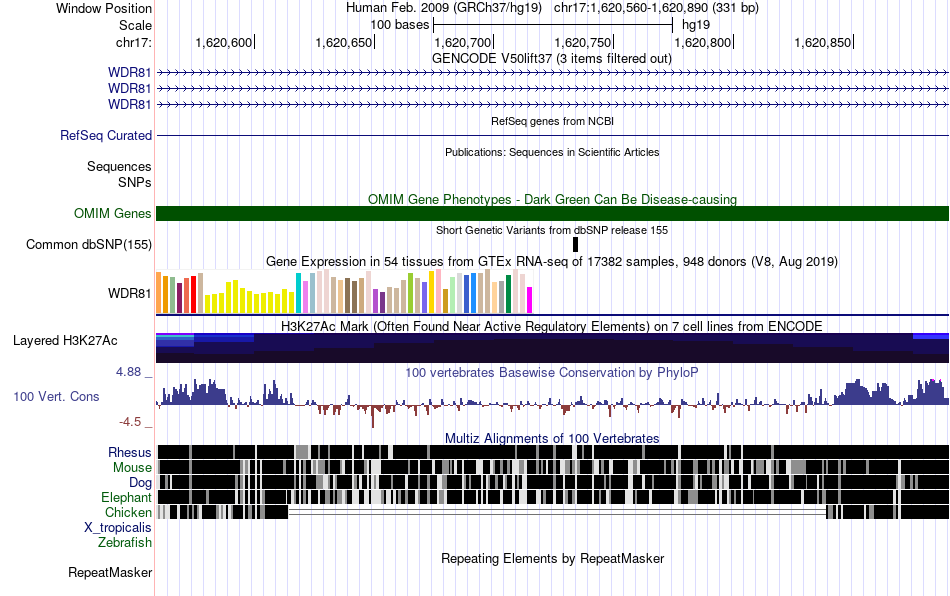This screenshot has width=950, height=596.
Task: Click the RefSeq genes from NCBI title
Action: pos(553,121)
